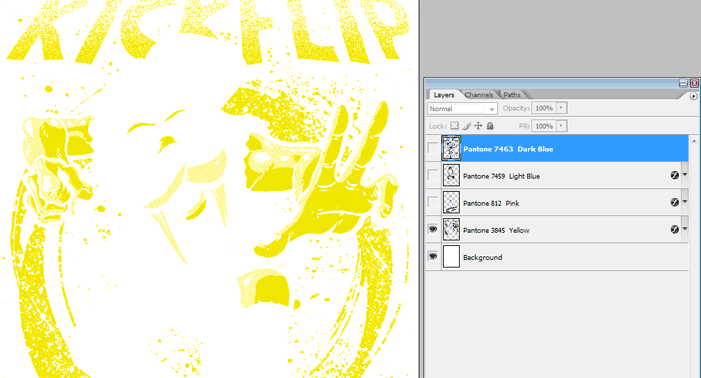The width and height of the screenshot is (701, 378).
Task: Click the lock all padlock icon
Action: tap(490, 126)
